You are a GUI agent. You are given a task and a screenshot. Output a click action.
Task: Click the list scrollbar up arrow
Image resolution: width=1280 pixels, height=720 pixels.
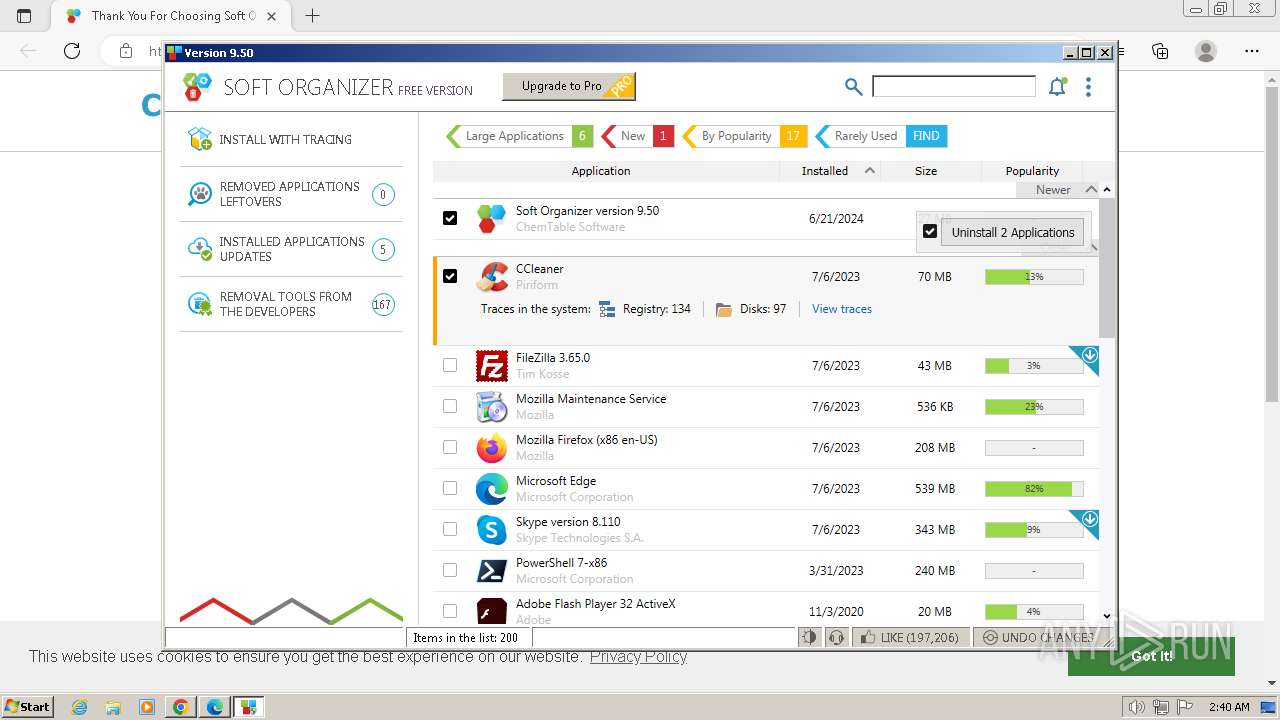1106,190
